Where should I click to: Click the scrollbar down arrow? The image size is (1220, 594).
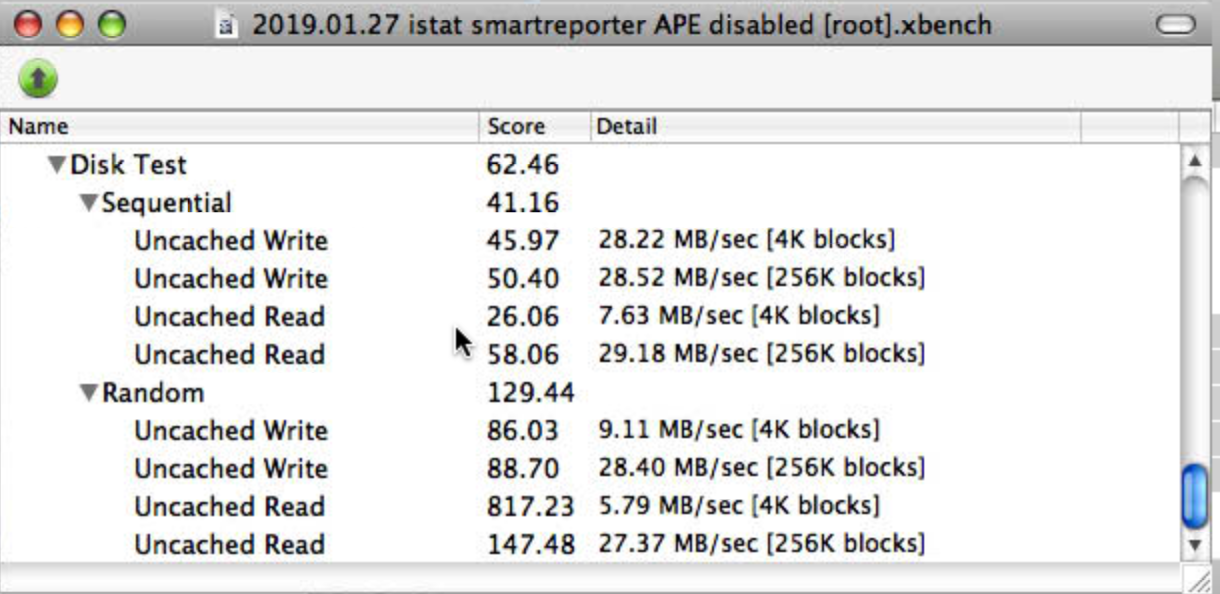(x=1193, y=545)
